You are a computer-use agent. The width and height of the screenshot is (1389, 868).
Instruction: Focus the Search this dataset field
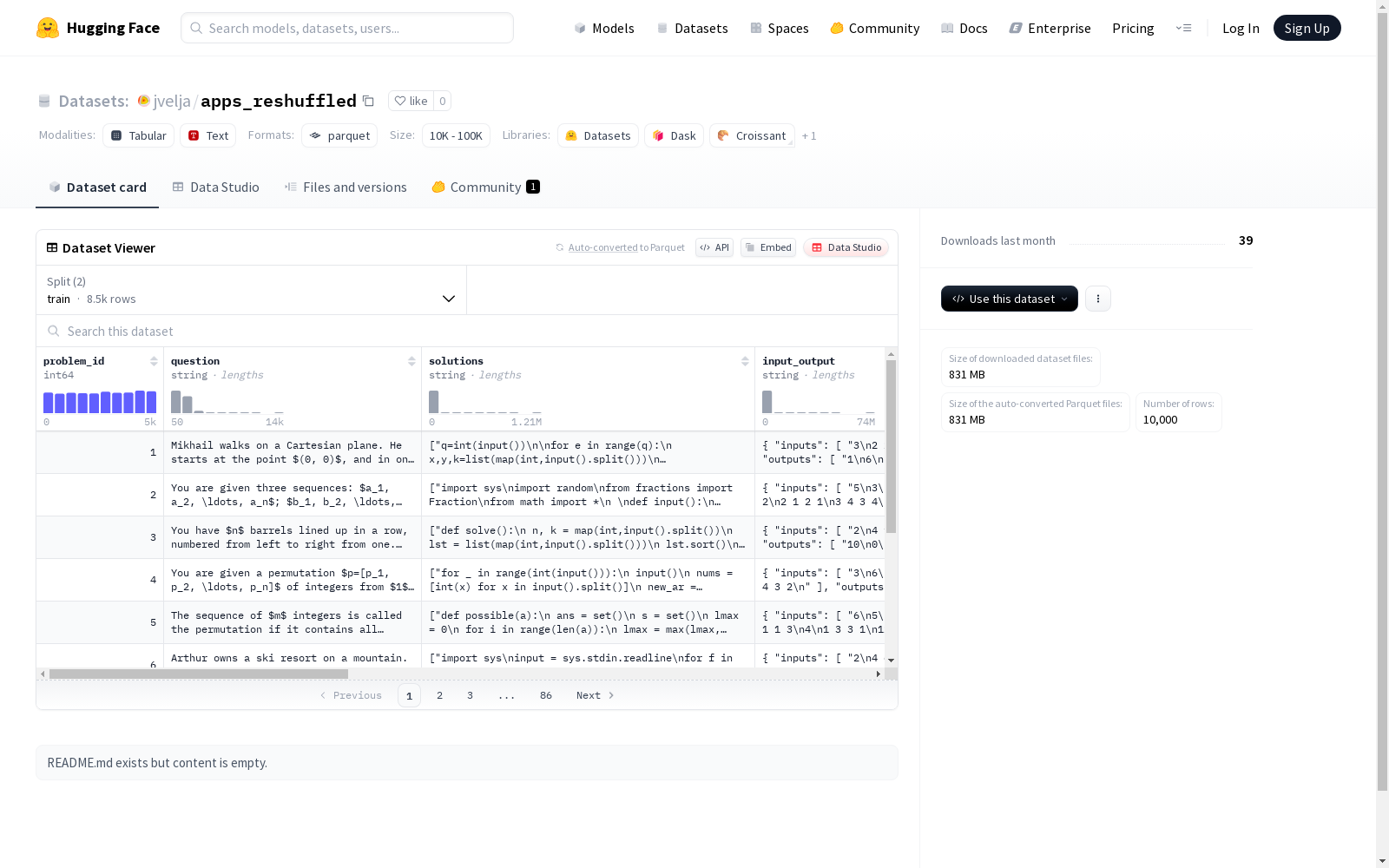point(467,331)
